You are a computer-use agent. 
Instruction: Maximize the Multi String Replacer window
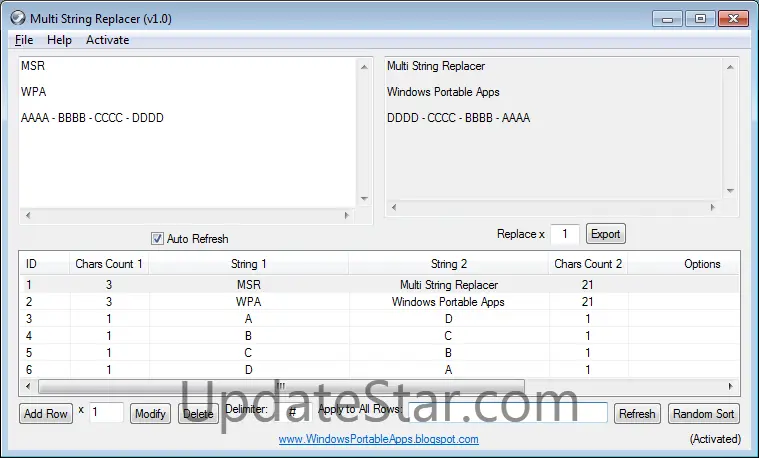(x=700, y=19)
